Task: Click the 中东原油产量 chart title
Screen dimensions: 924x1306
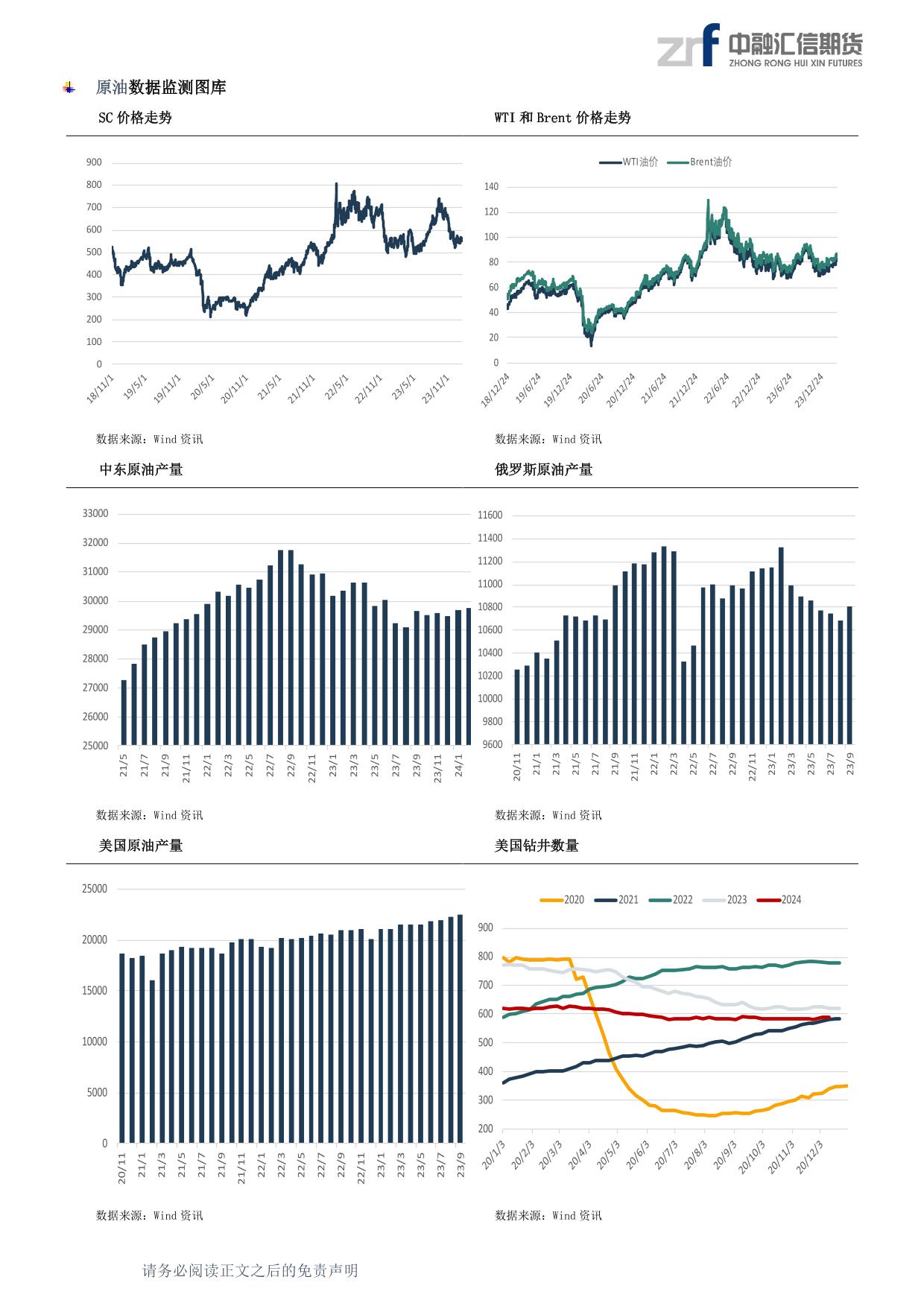Action: point(141,469)
